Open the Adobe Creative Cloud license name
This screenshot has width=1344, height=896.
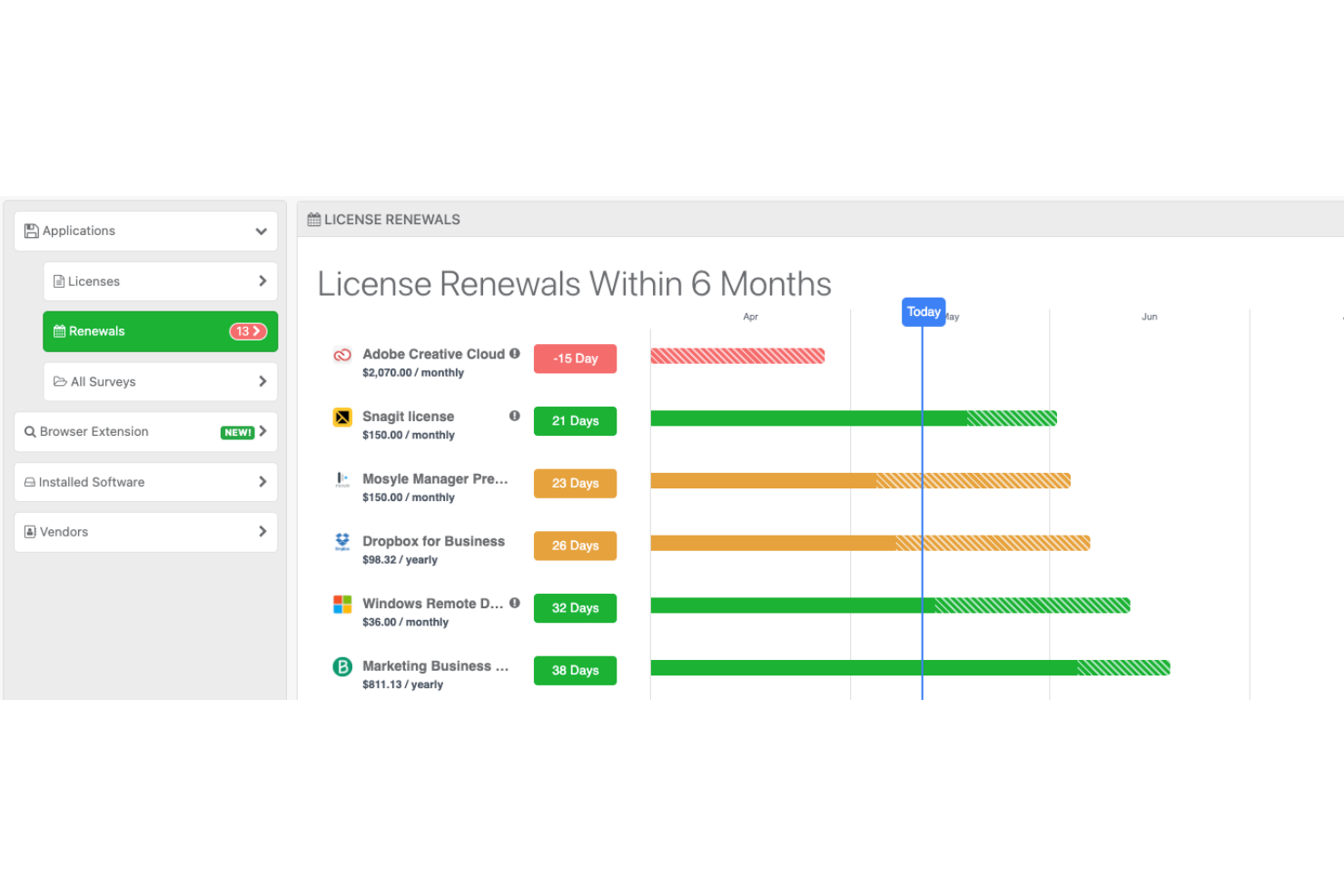(x=433, y=354)
